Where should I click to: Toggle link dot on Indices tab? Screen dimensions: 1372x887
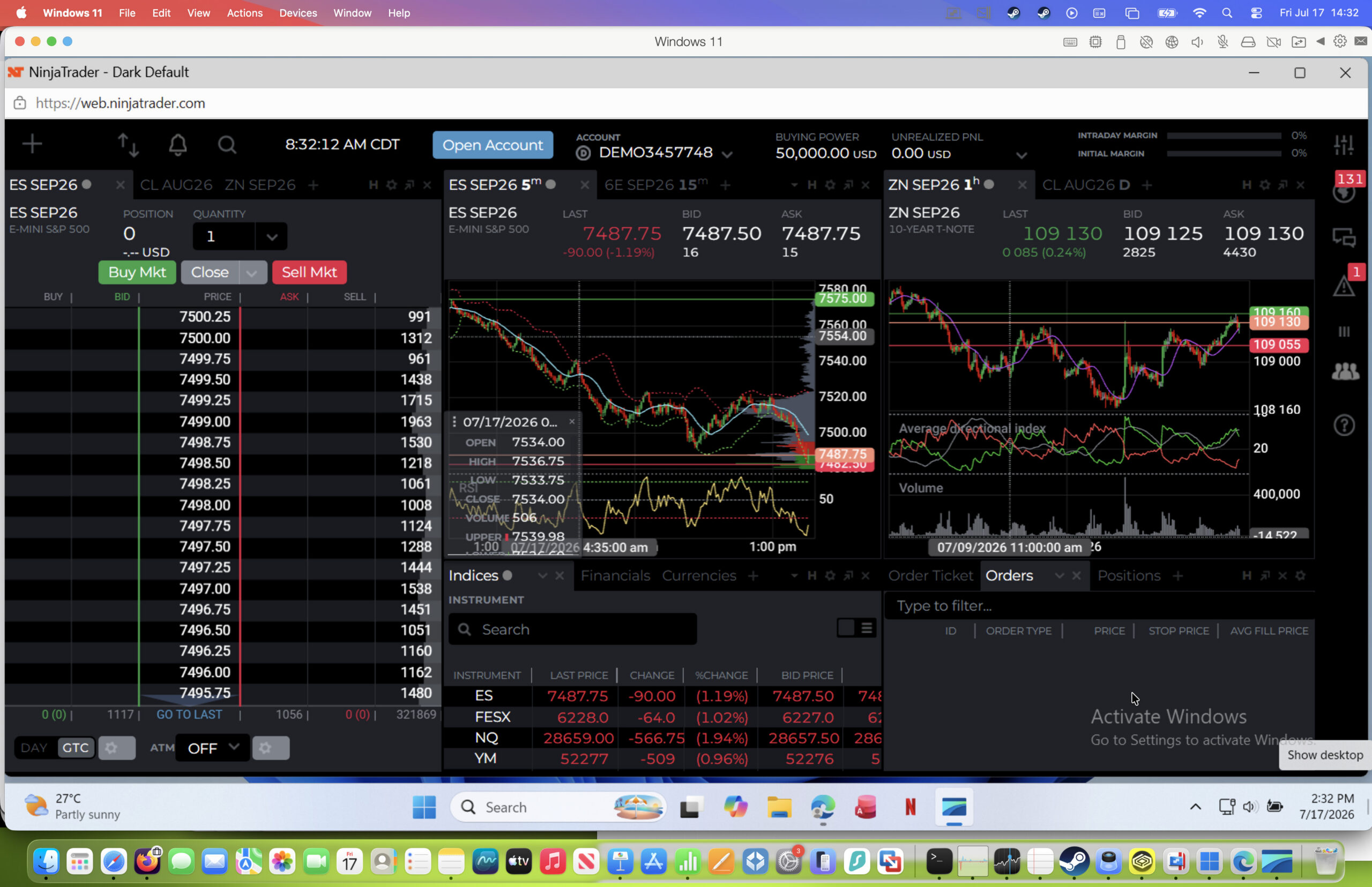click(x=507, y=575)
